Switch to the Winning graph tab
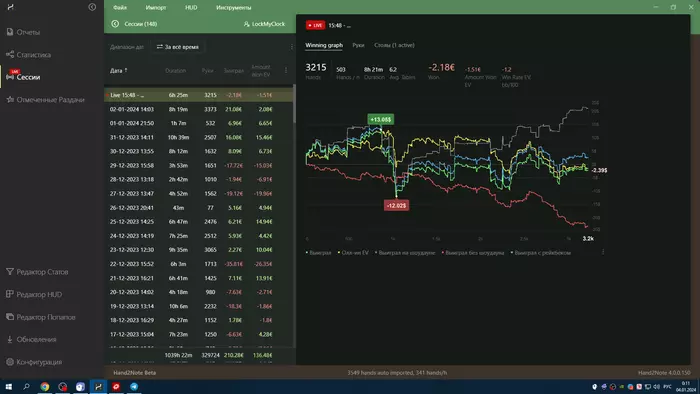Image resolution: width=700 pixels, height=394 pixels. pos(324,45)
